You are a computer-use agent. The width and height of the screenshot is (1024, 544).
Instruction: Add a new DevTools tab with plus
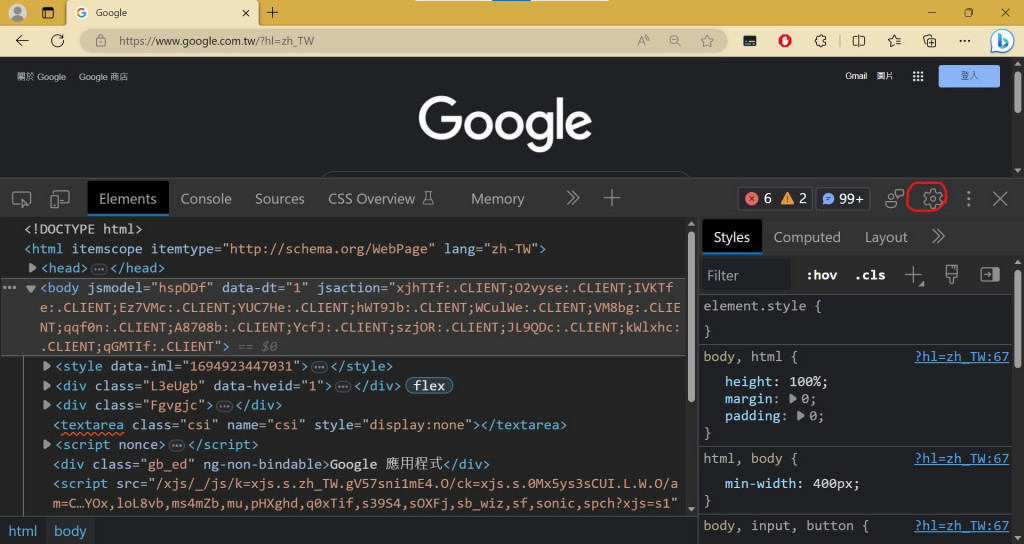[612, 198]
